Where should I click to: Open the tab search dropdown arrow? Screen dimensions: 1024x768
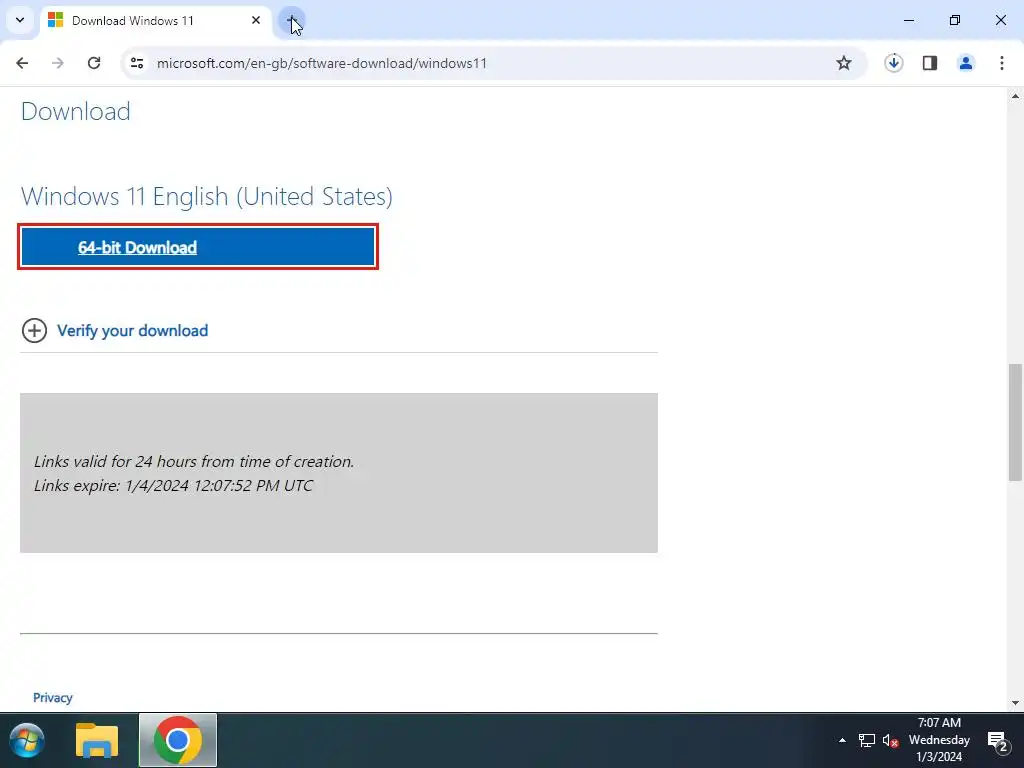point(20,20)
